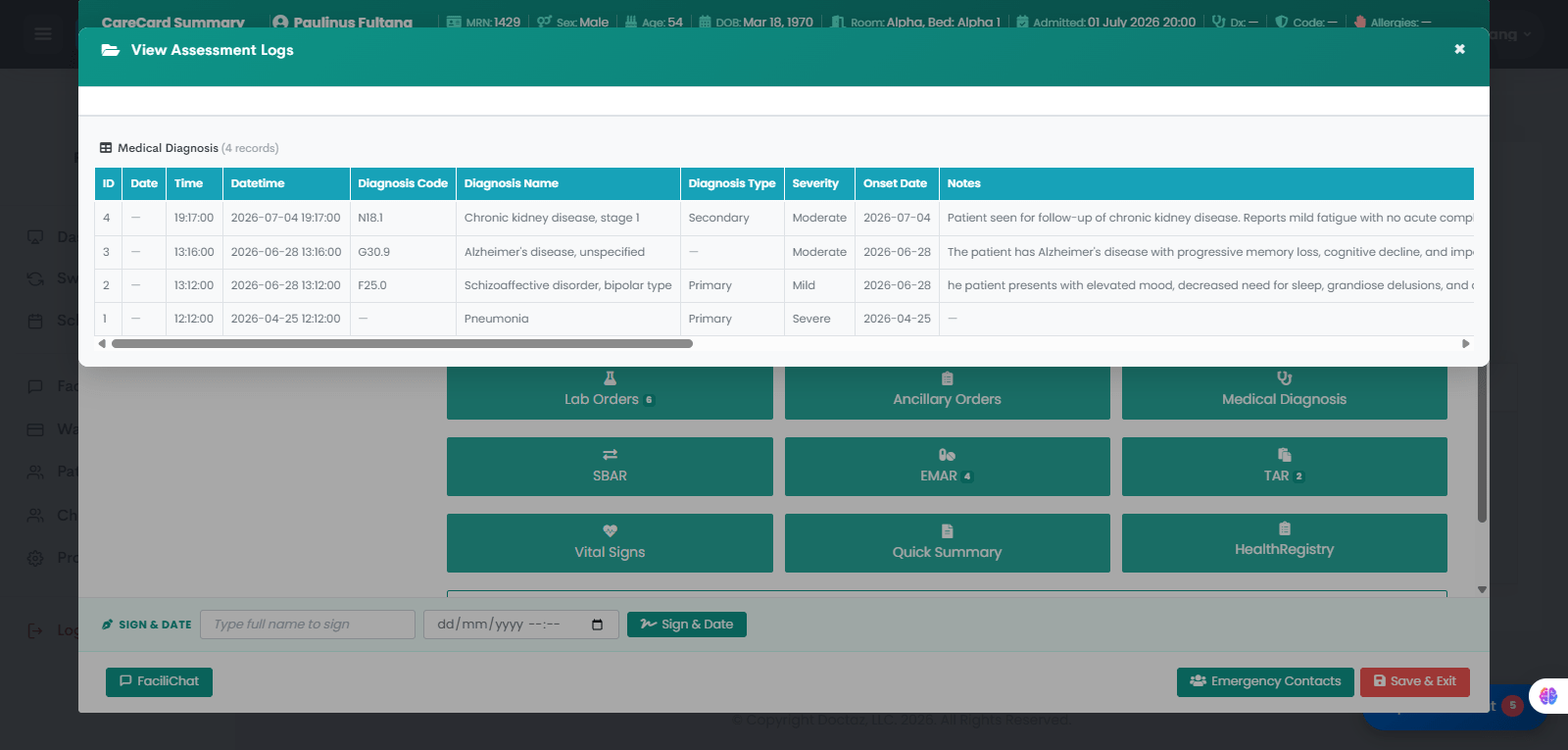This screenshot has width=1568, height=750.
Task: Click the sign date and time field
Action: (x=521, y=625)
